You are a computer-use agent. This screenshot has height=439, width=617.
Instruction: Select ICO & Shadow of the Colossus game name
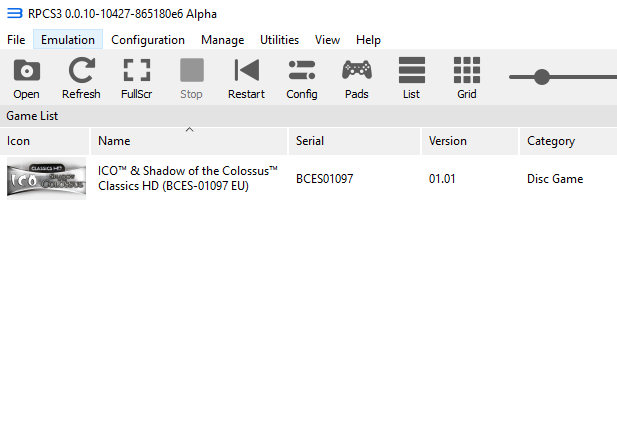tap(188, 178)
